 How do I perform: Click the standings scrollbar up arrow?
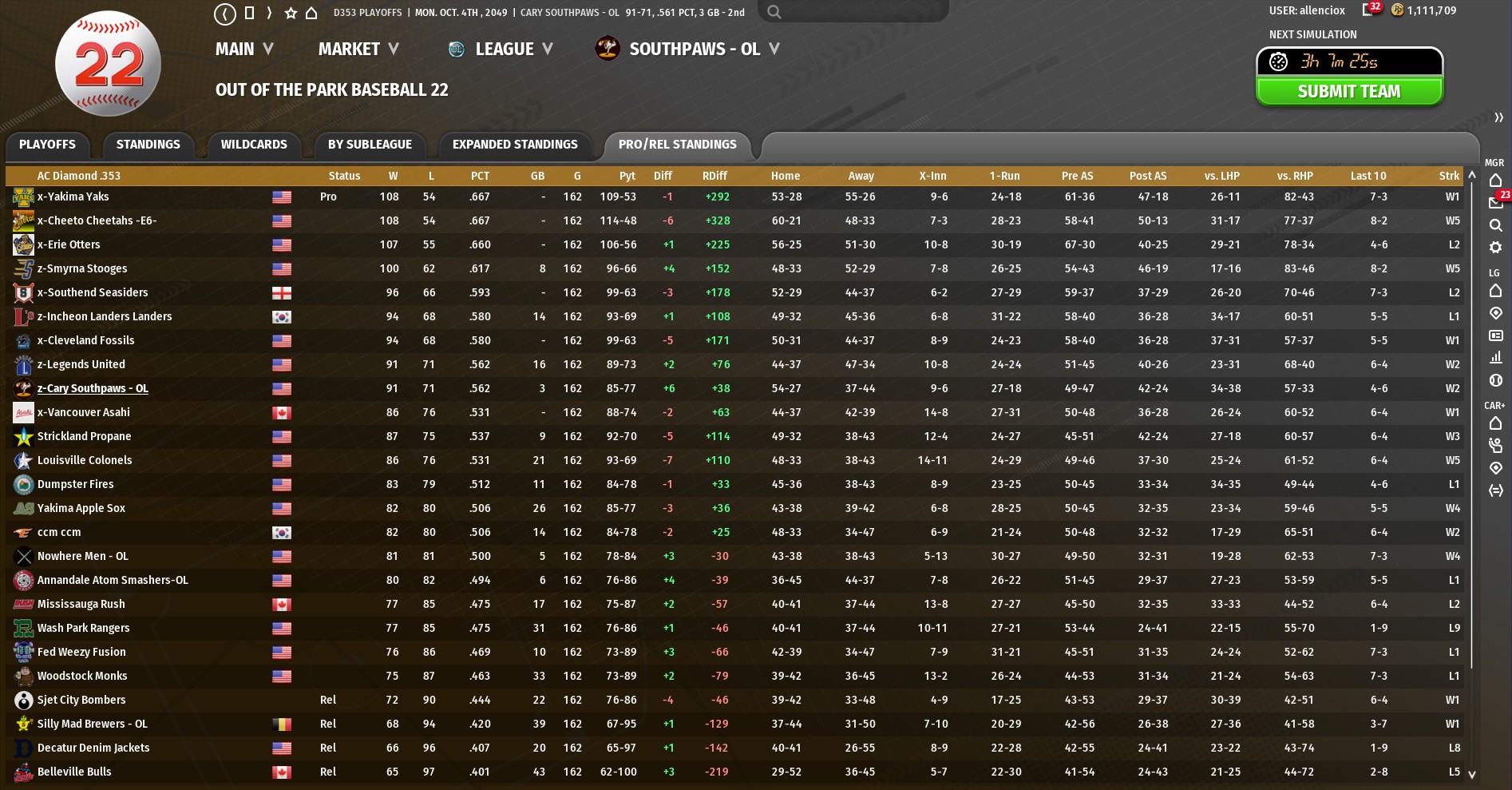1472,175
